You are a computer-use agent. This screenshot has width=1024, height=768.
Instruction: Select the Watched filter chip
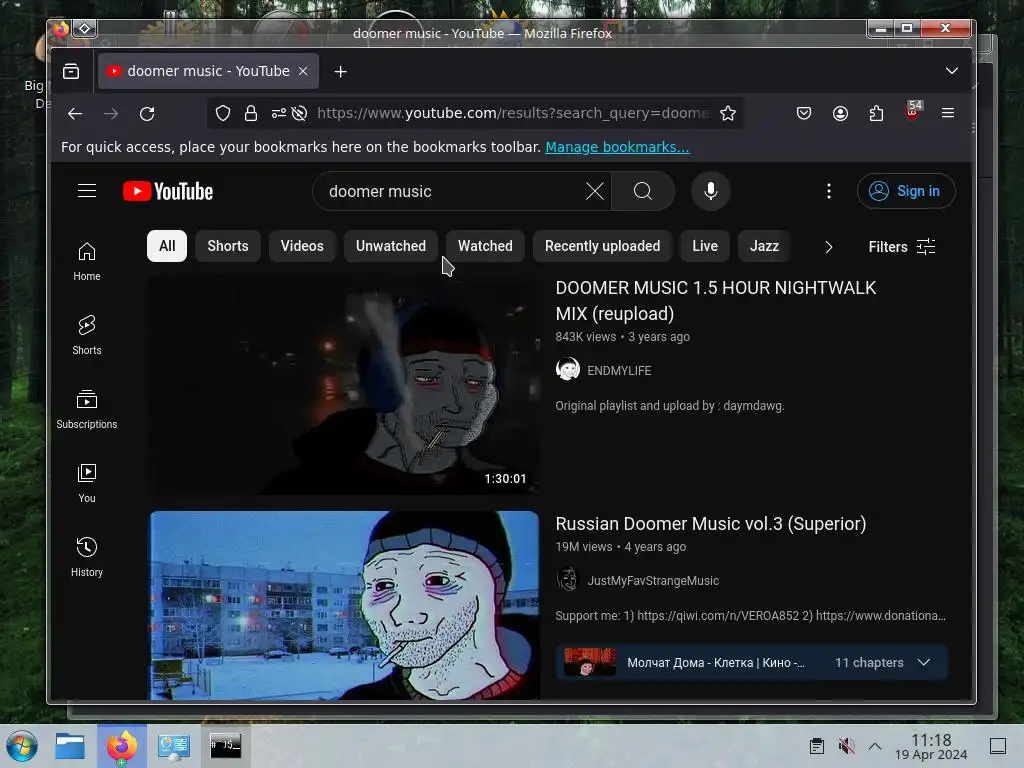pos(485,246)
